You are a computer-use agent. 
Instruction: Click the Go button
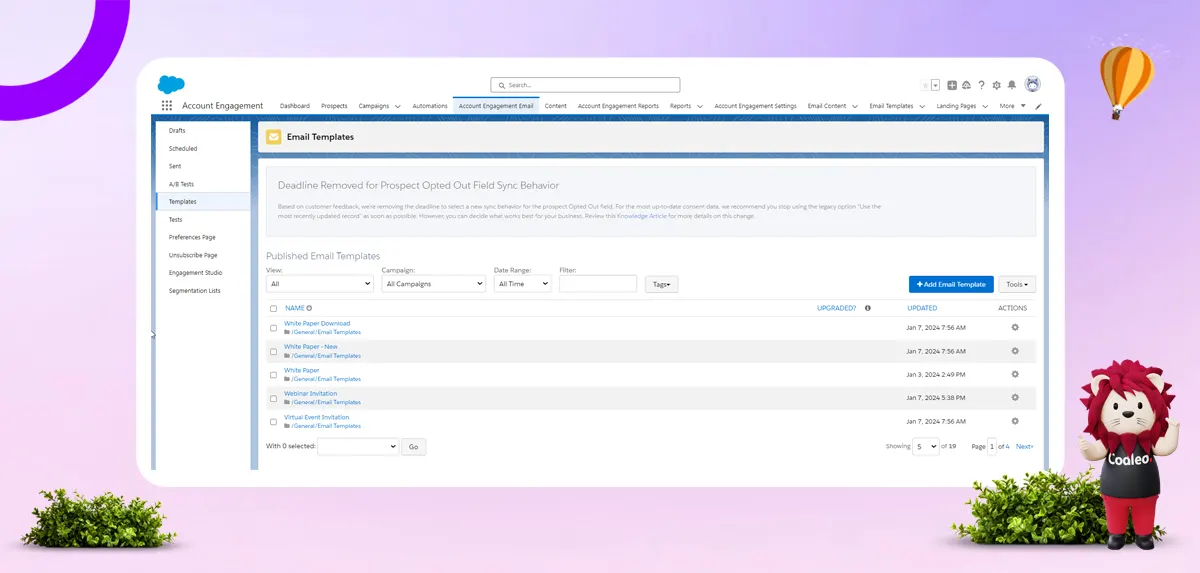(414, 447)
